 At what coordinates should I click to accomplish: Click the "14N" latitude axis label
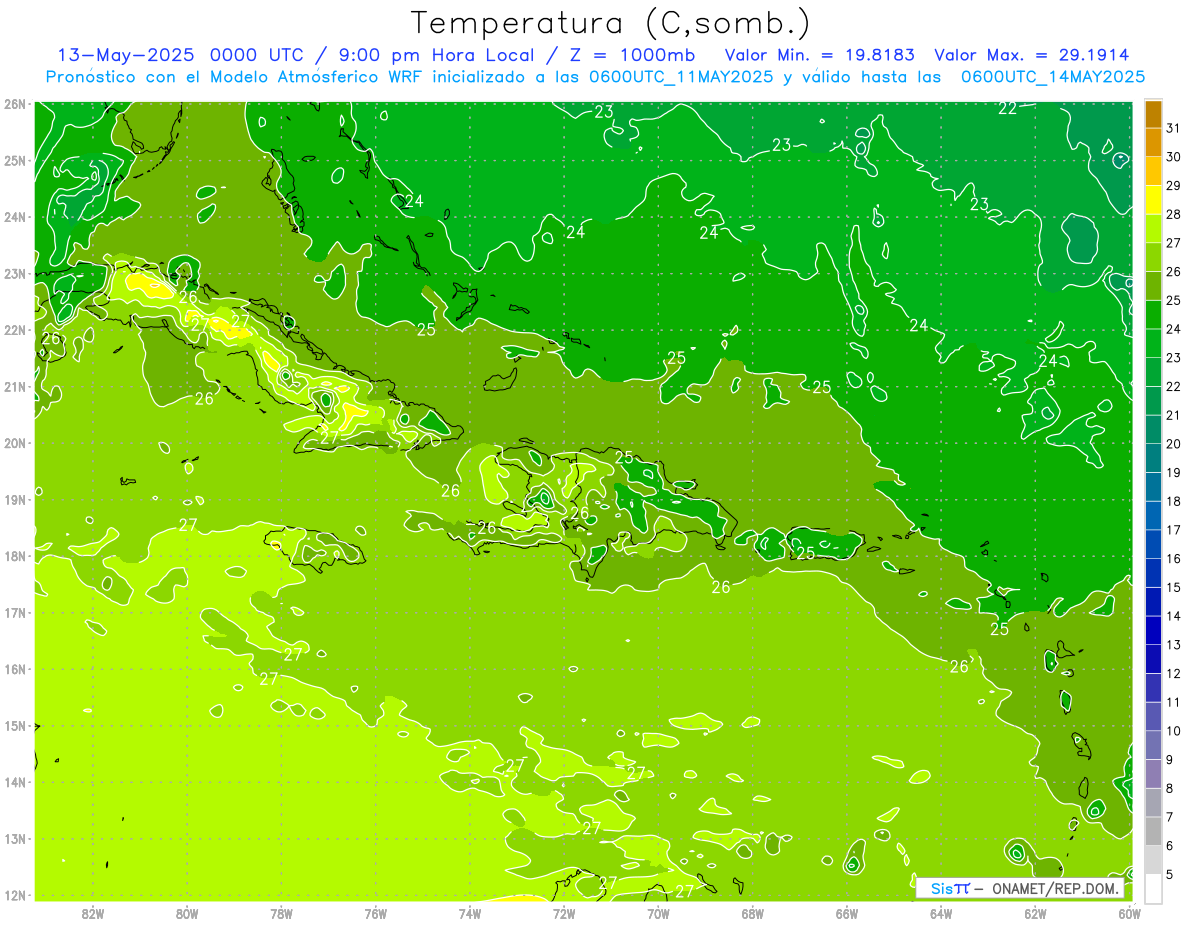[15, 782]
